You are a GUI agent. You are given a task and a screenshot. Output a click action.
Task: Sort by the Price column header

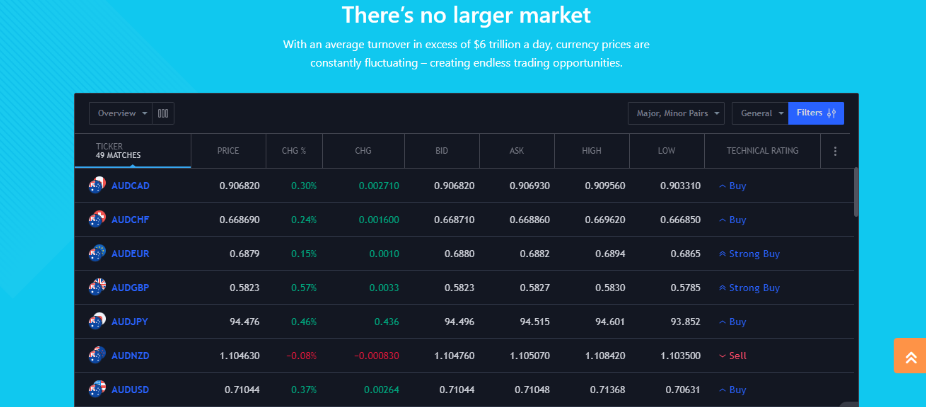pos(228,151)
